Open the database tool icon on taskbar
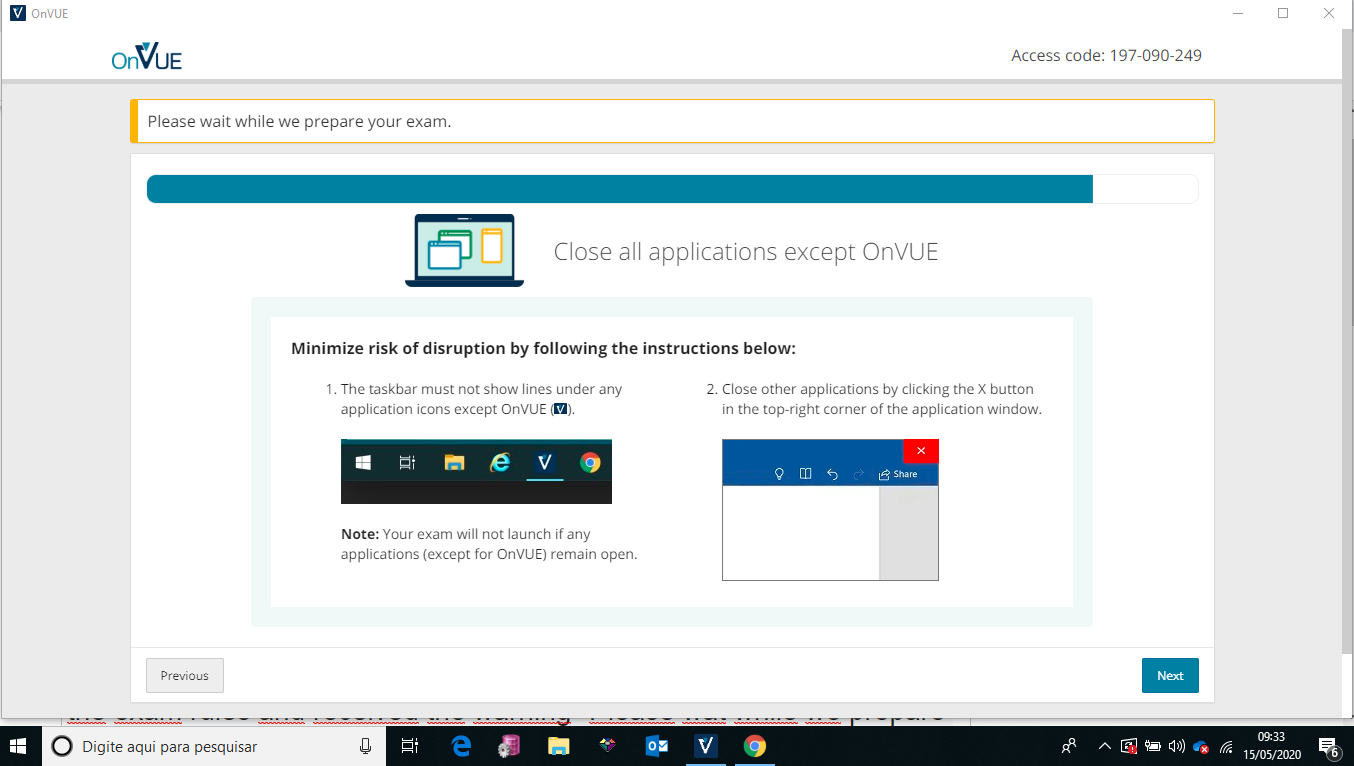Viewport: 1354px width, 766px height. point(509,746)
